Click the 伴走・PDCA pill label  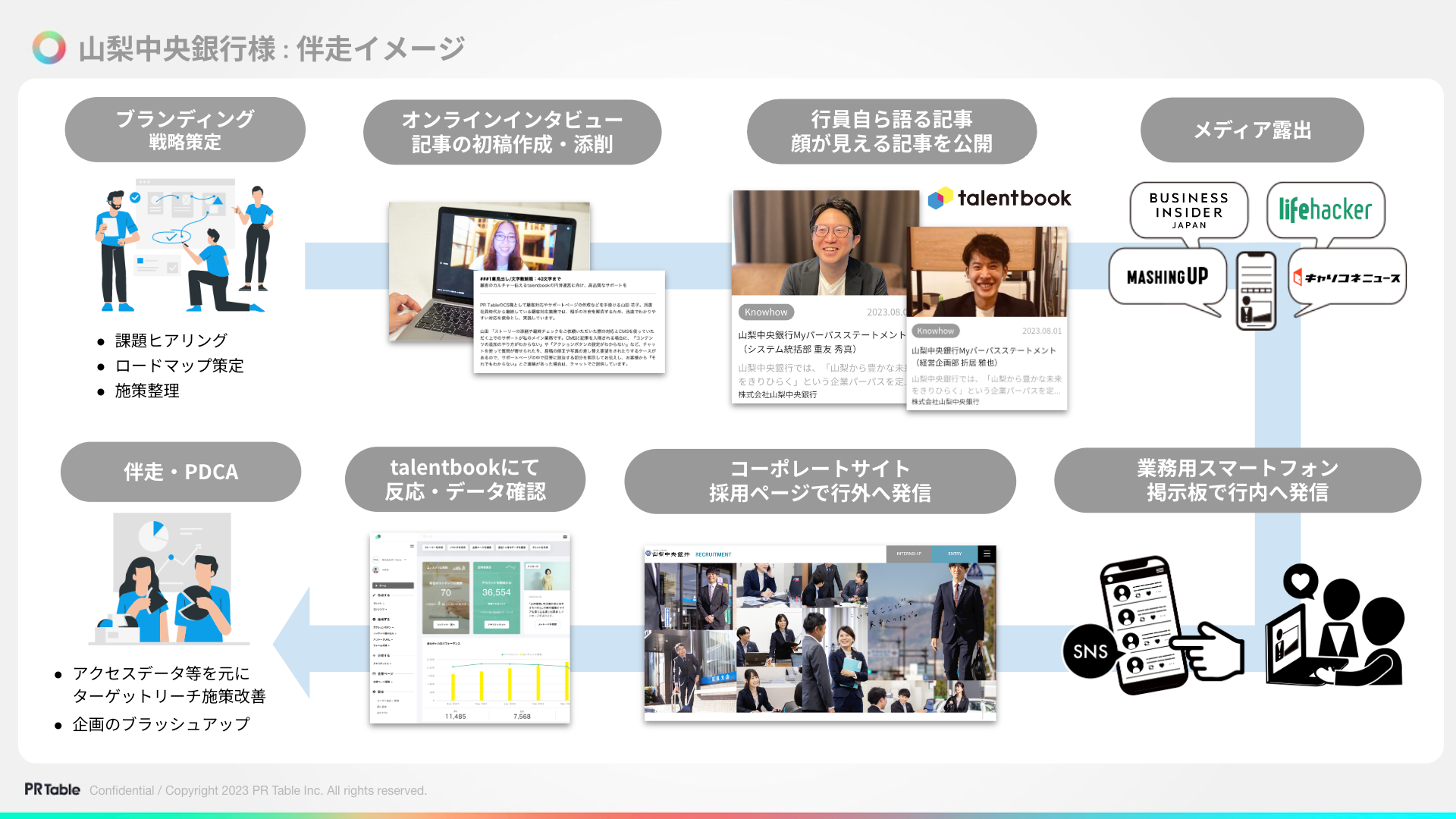coord(180,472)
